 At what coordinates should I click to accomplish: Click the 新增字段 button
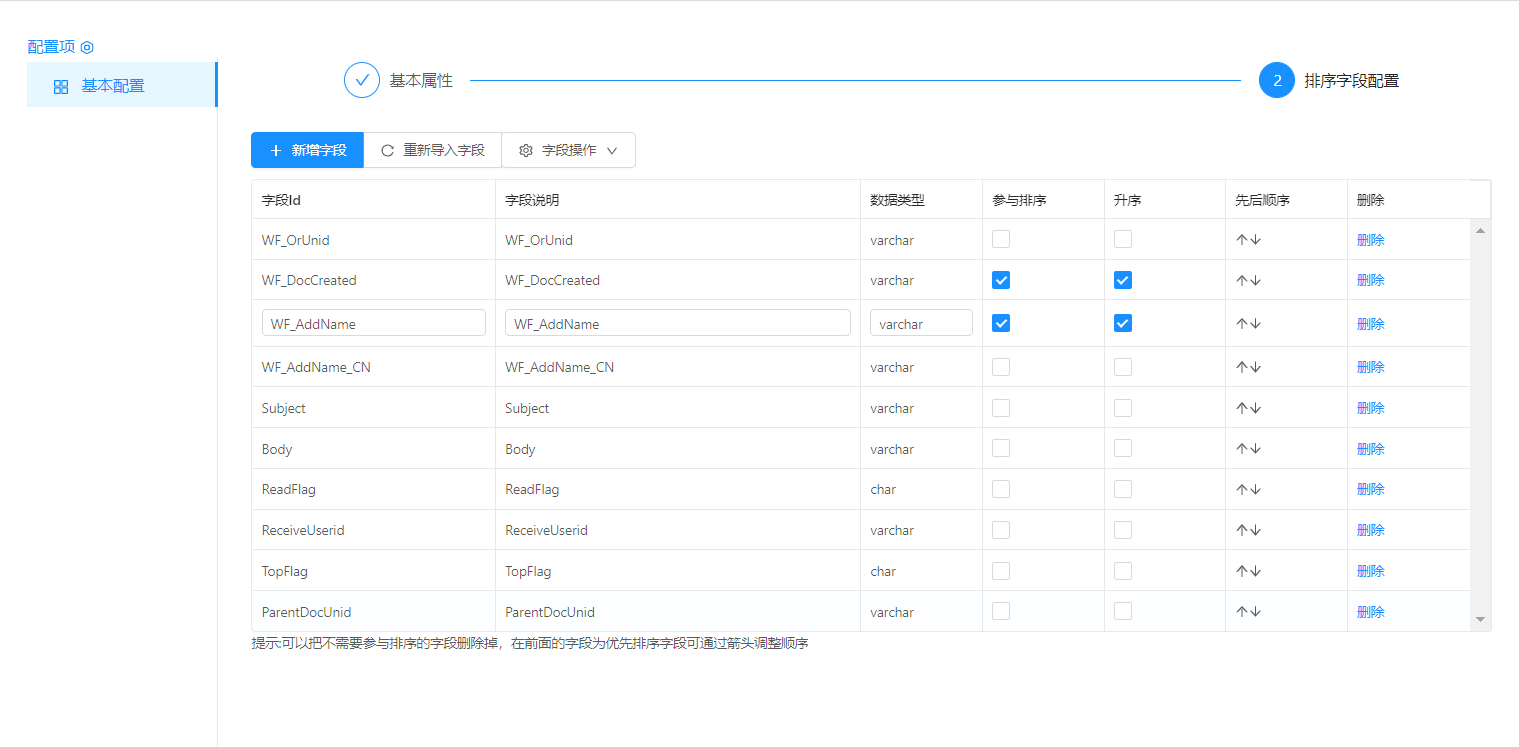tap(307, 150)
